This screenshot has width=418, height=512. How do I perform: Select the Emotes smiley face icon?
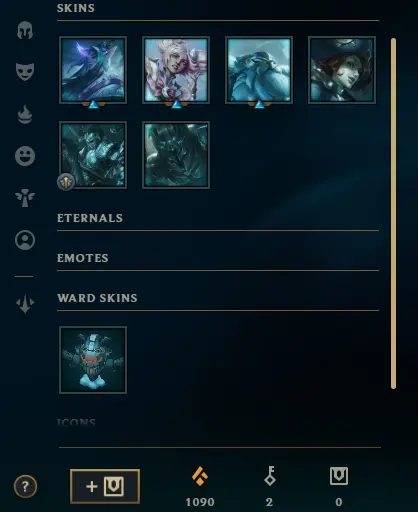[x=25, y=156]
